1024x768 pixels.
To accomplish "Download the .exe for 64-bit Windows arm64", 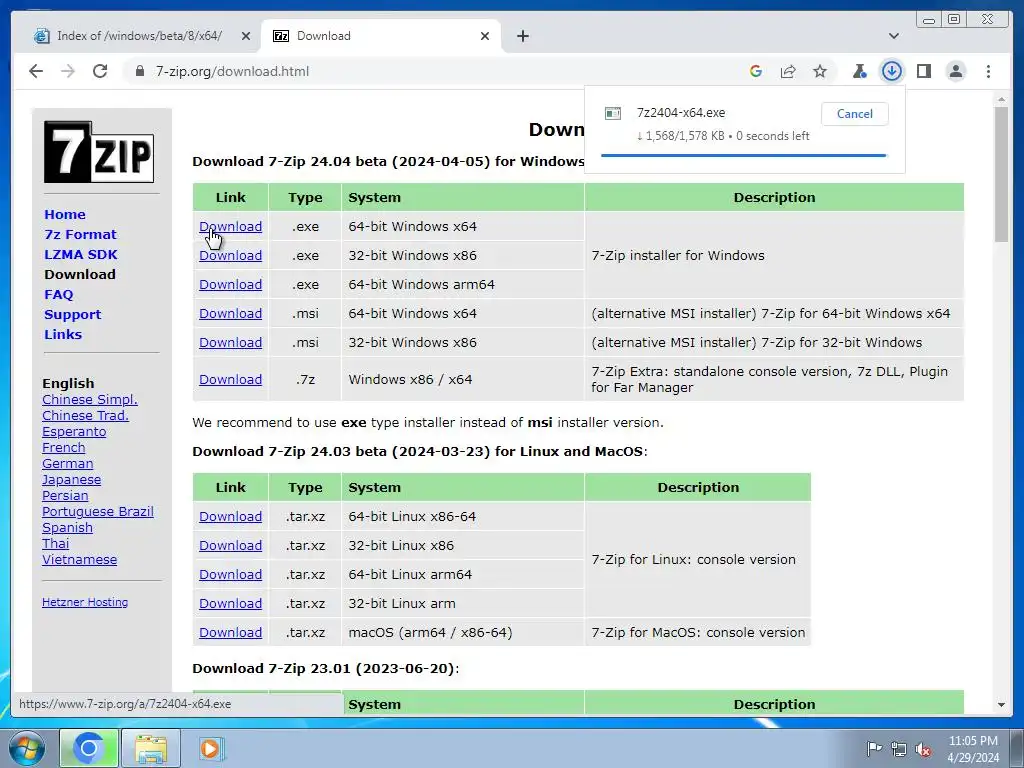I will click(x=231, y=285).
